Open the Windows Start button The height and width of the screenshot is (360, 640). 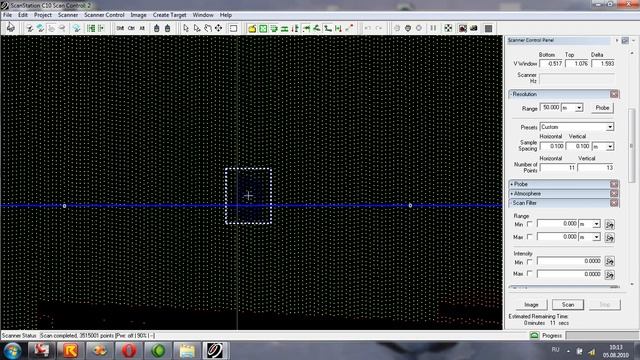click(x=12, y=351)
